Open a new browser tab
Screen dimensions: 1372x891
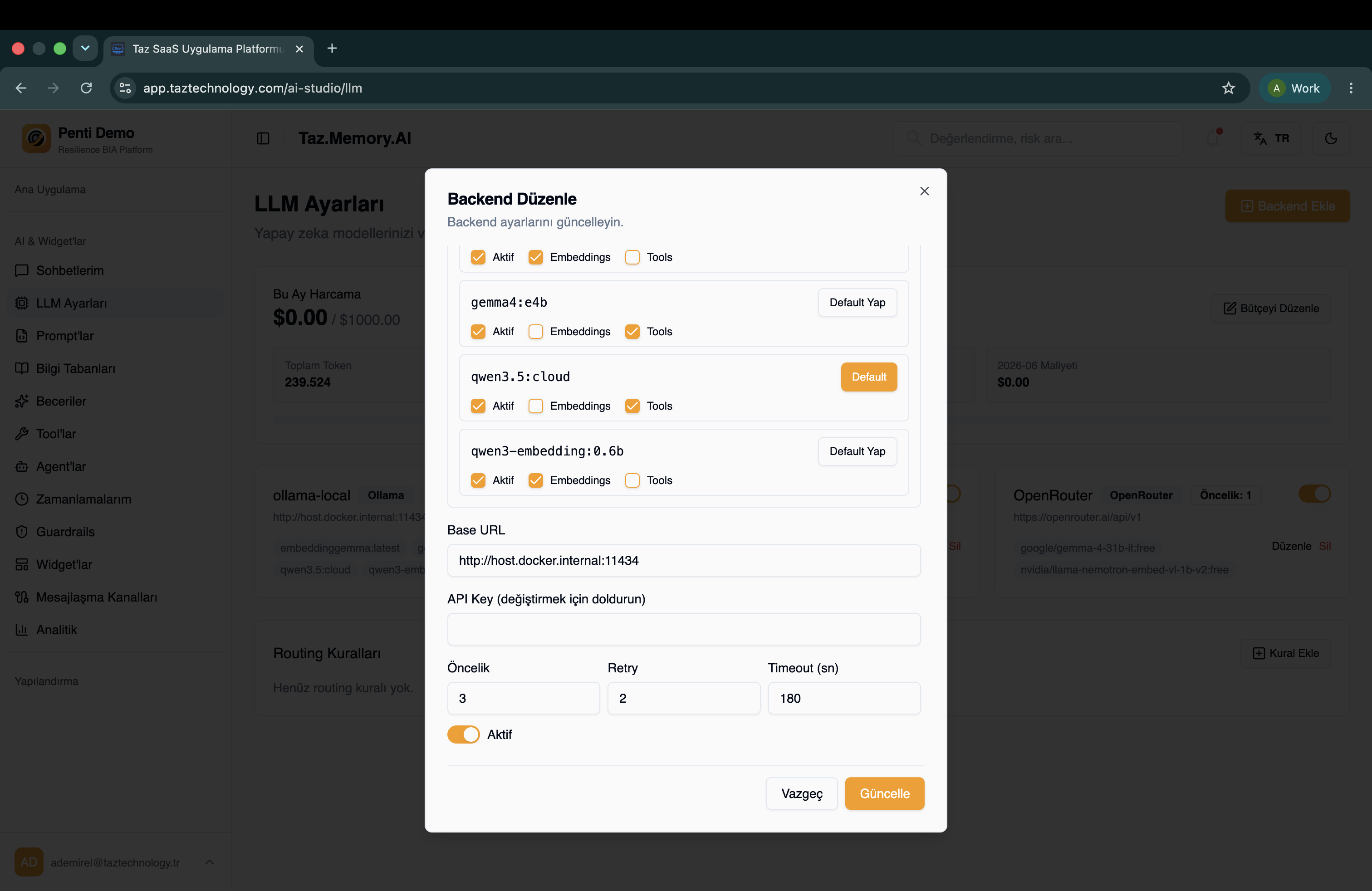(332, 49)
